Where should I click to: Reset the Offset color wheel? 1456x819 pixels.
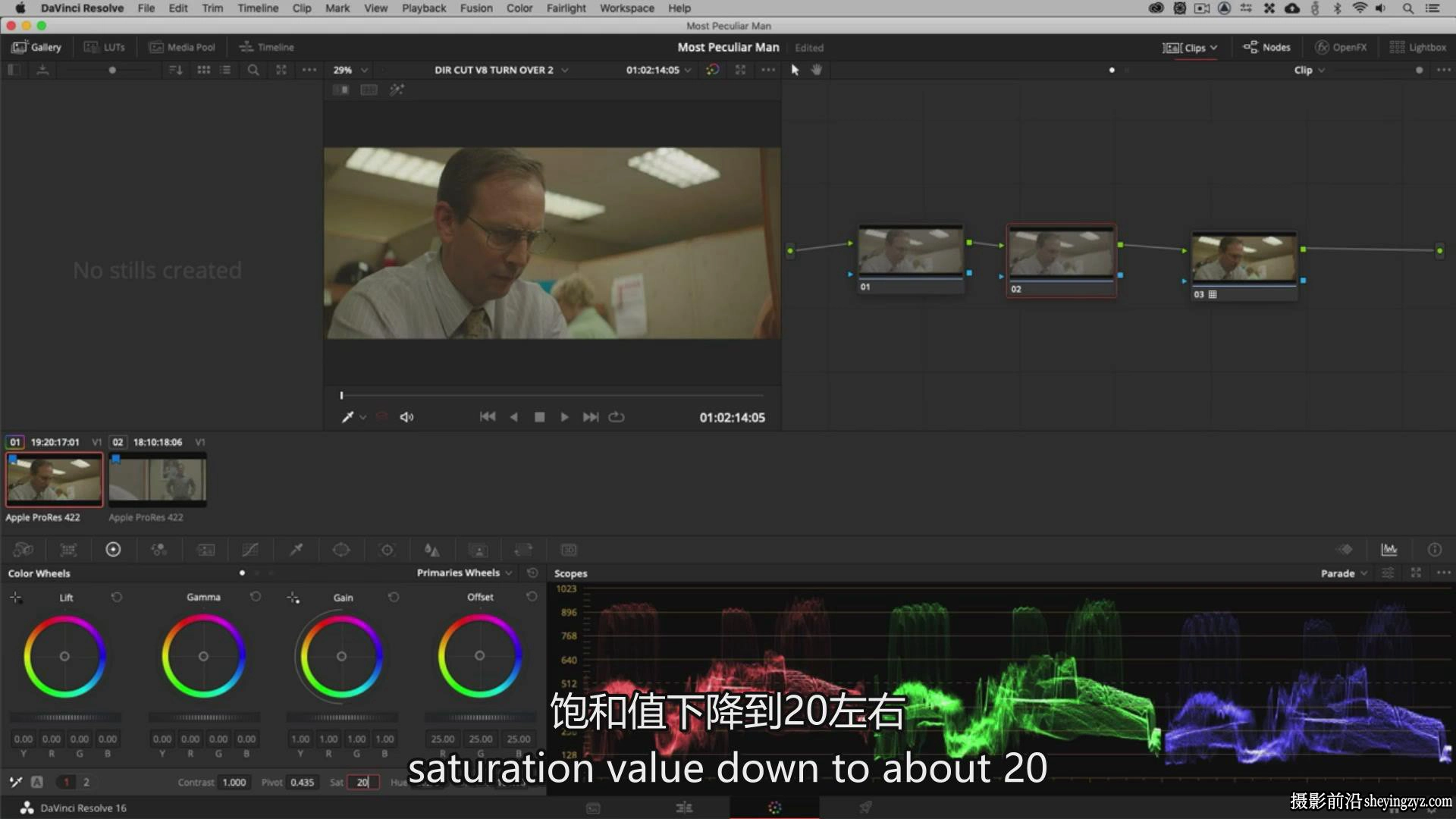[532, 598]
